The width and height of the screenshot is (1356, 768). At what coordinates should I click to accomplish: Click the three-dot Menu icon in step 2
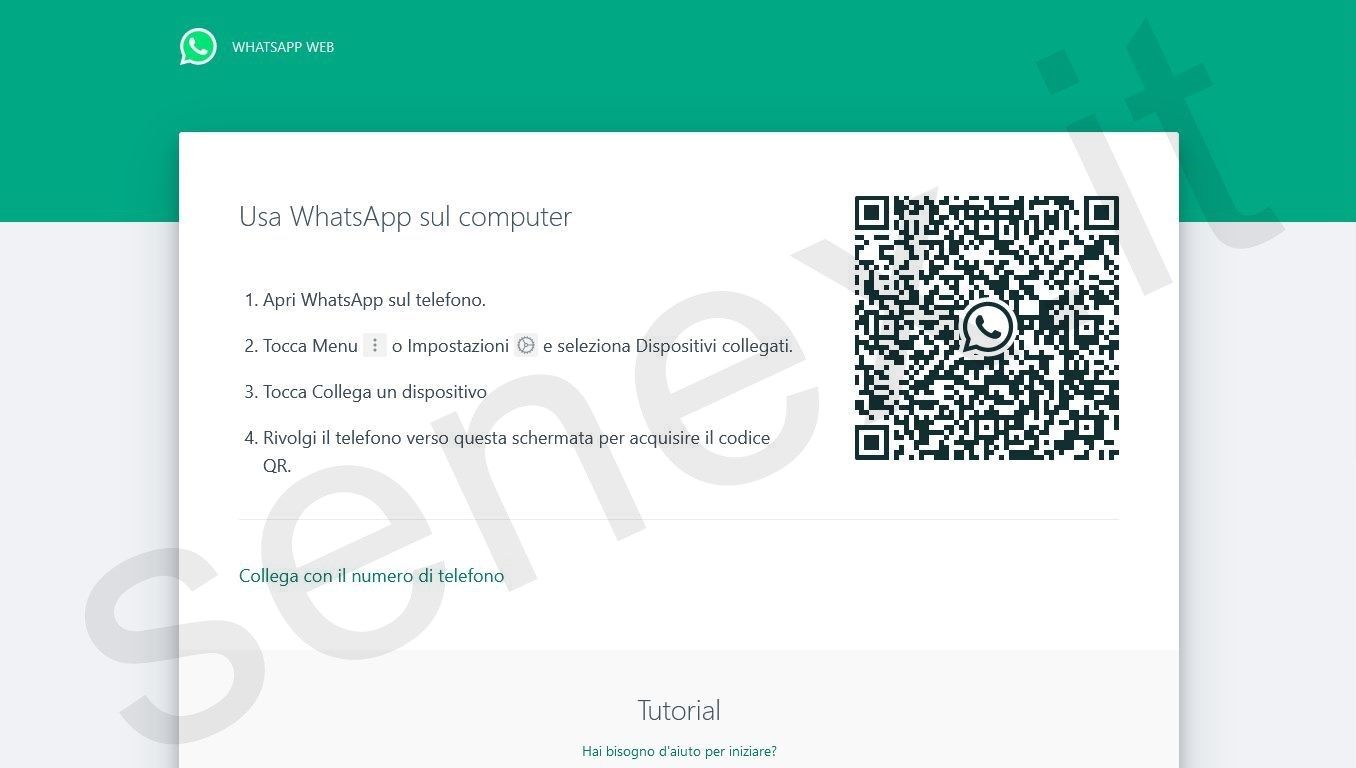click(375, 345)
